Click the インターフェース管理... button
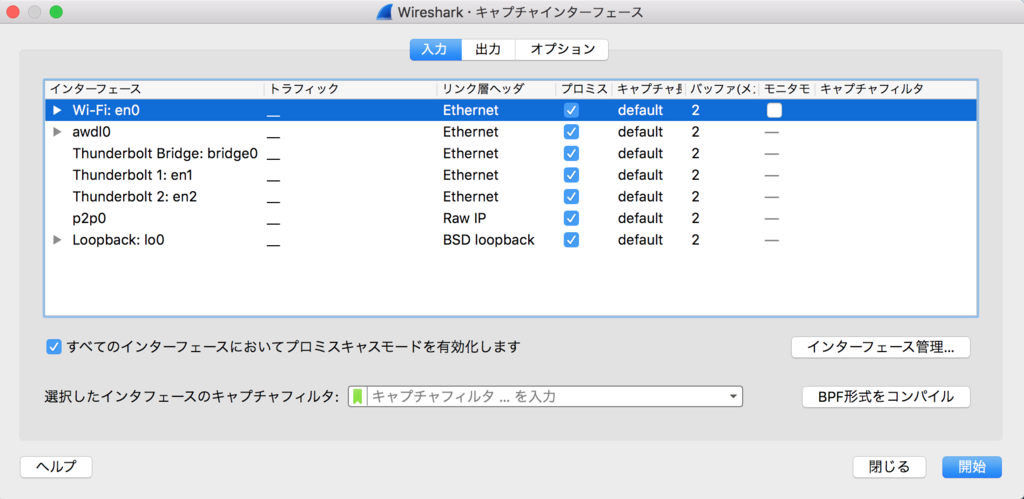 (x=880, y=347)
